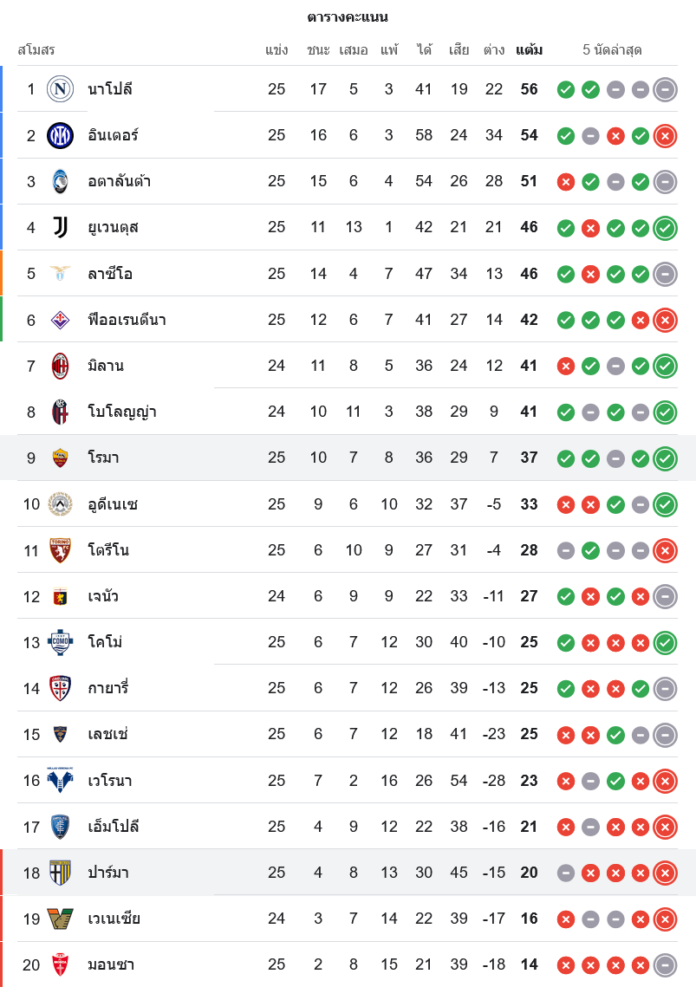Click Napoli's latest circled draw indicator
The height and width of the screenshot is (1000, 696).
point(665,90)
